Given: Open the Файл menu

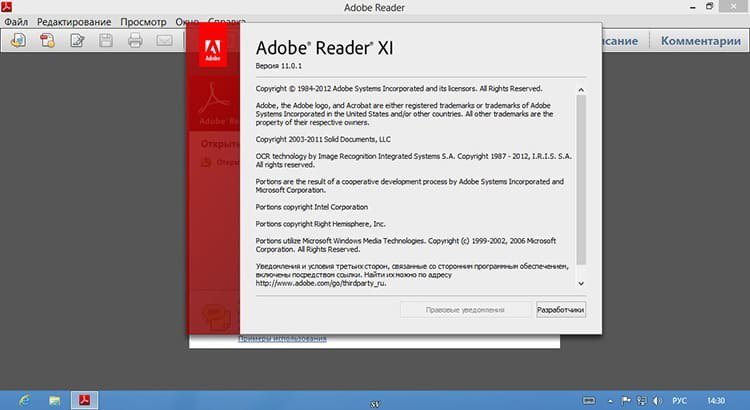Looking at the screenshot, I should [16, 22].
